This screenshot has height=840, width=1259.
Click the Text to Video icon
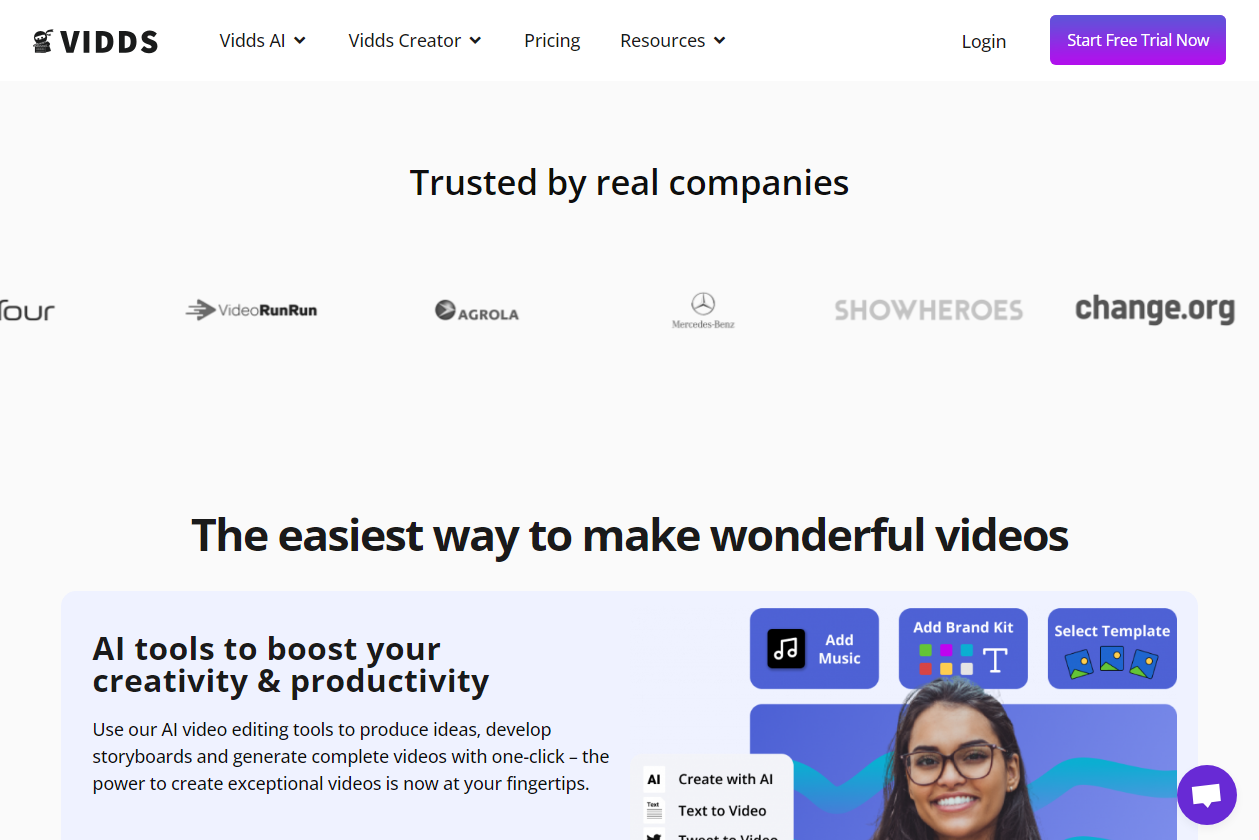(654, 810)
